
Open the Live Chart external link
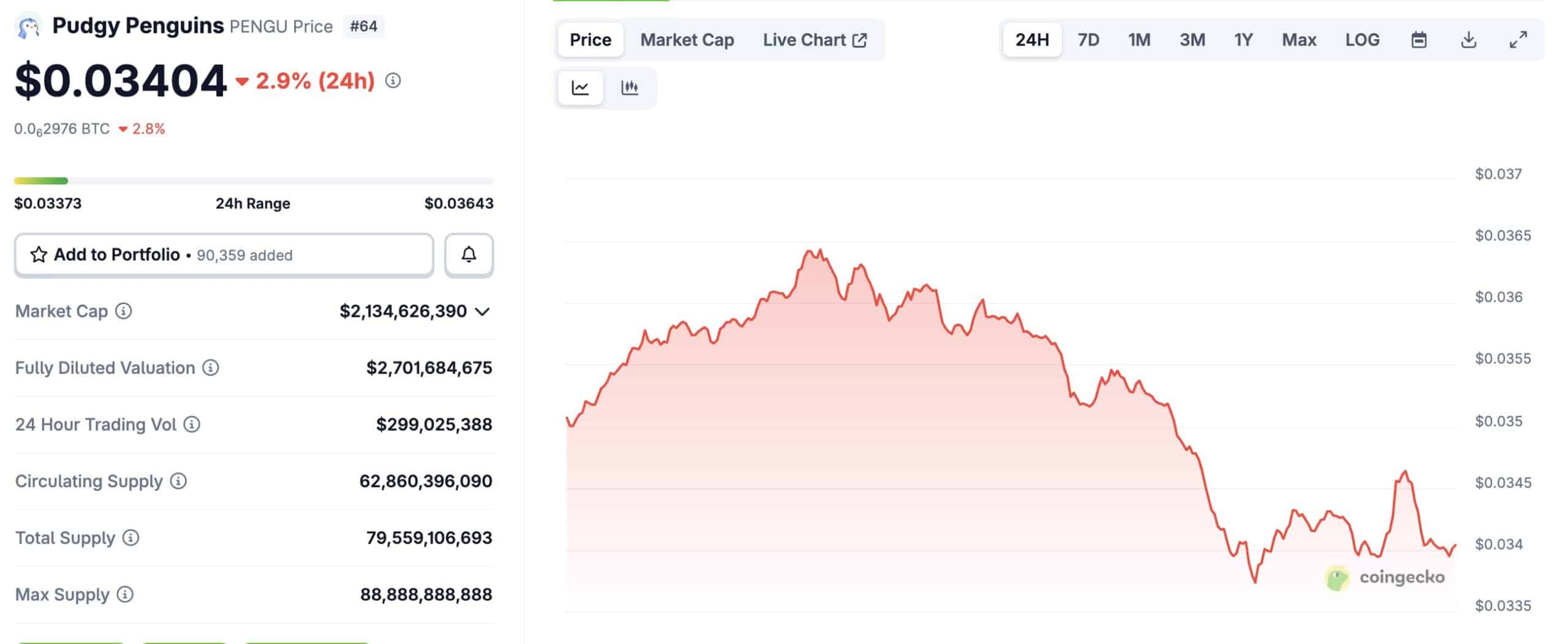(815, 40)
